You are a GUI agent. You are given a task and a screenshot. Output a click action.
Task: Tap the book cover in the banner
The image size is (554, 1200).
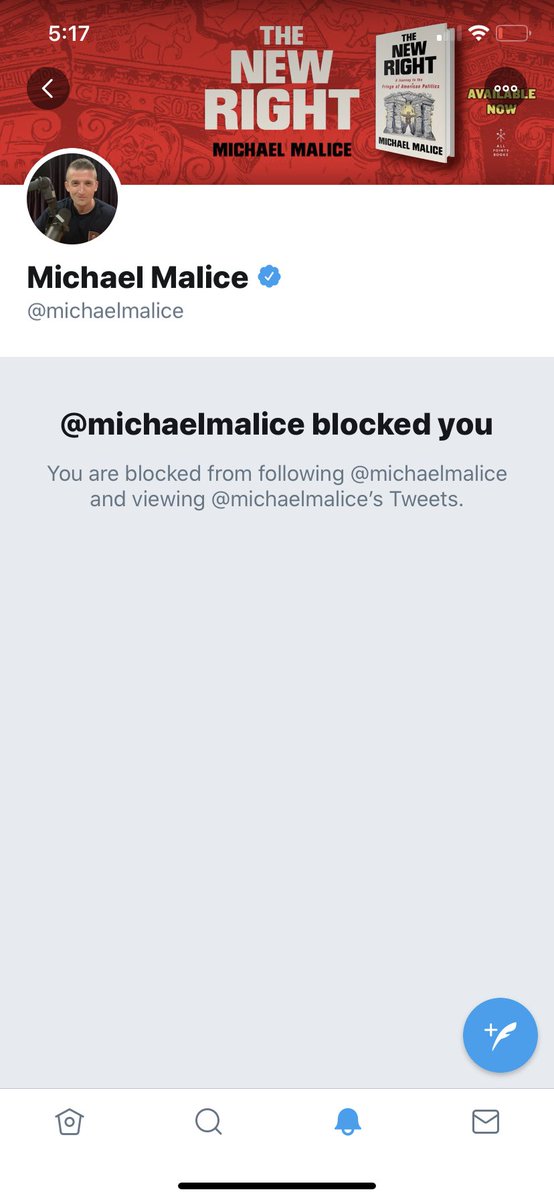pos(414,93)
